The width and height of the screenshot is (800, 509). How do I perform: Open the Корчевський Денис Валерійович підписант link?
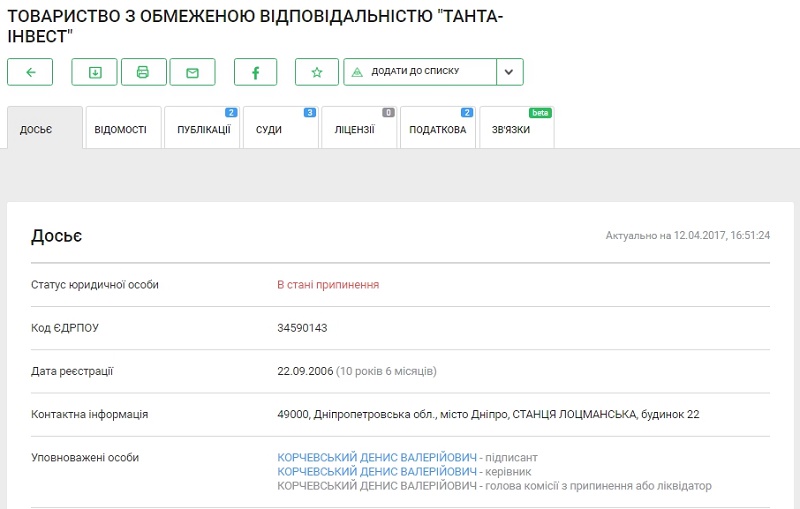coord(377,458)
